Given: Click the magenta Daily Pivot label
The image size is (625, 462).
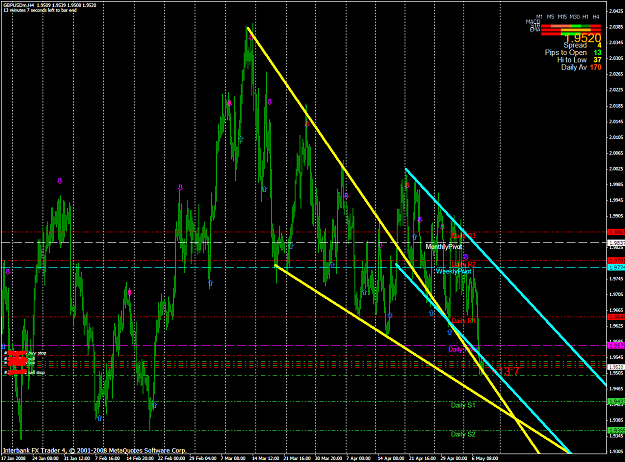Looking at the screenshot, I should [463, 350].
